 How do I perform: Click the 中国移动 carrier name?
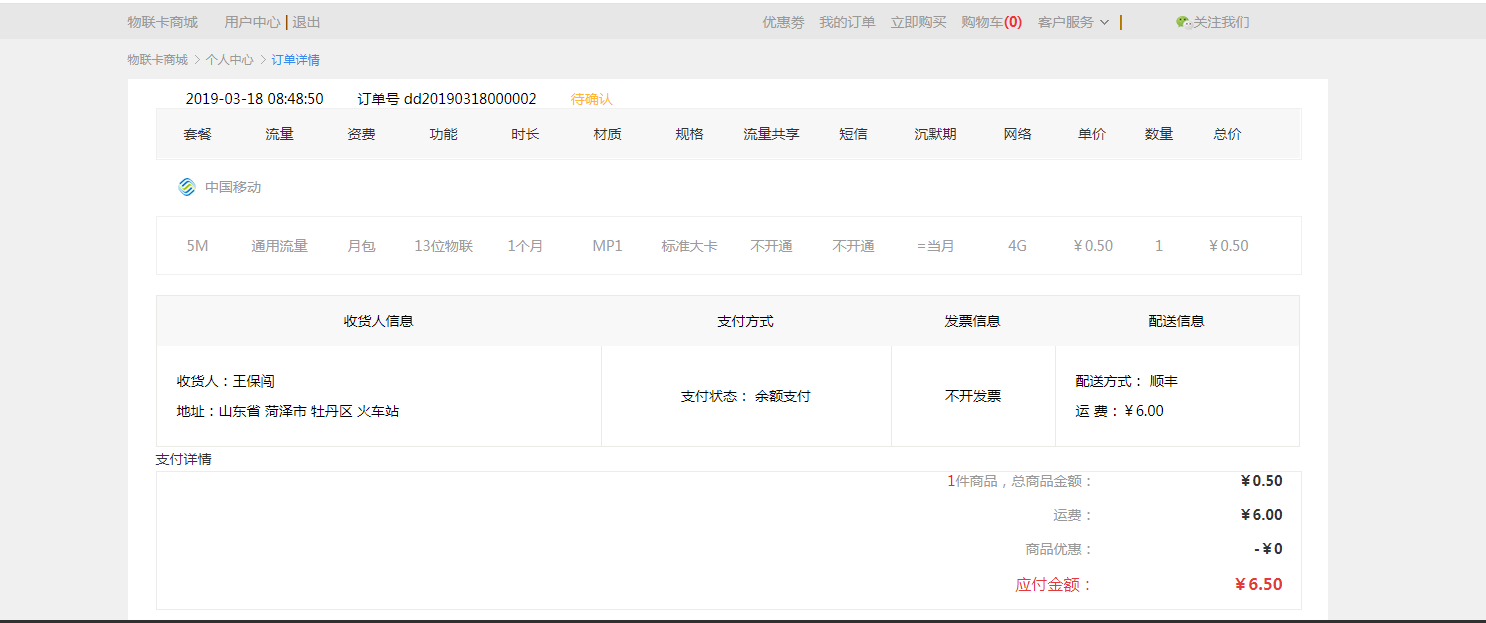tap(233, 187)
